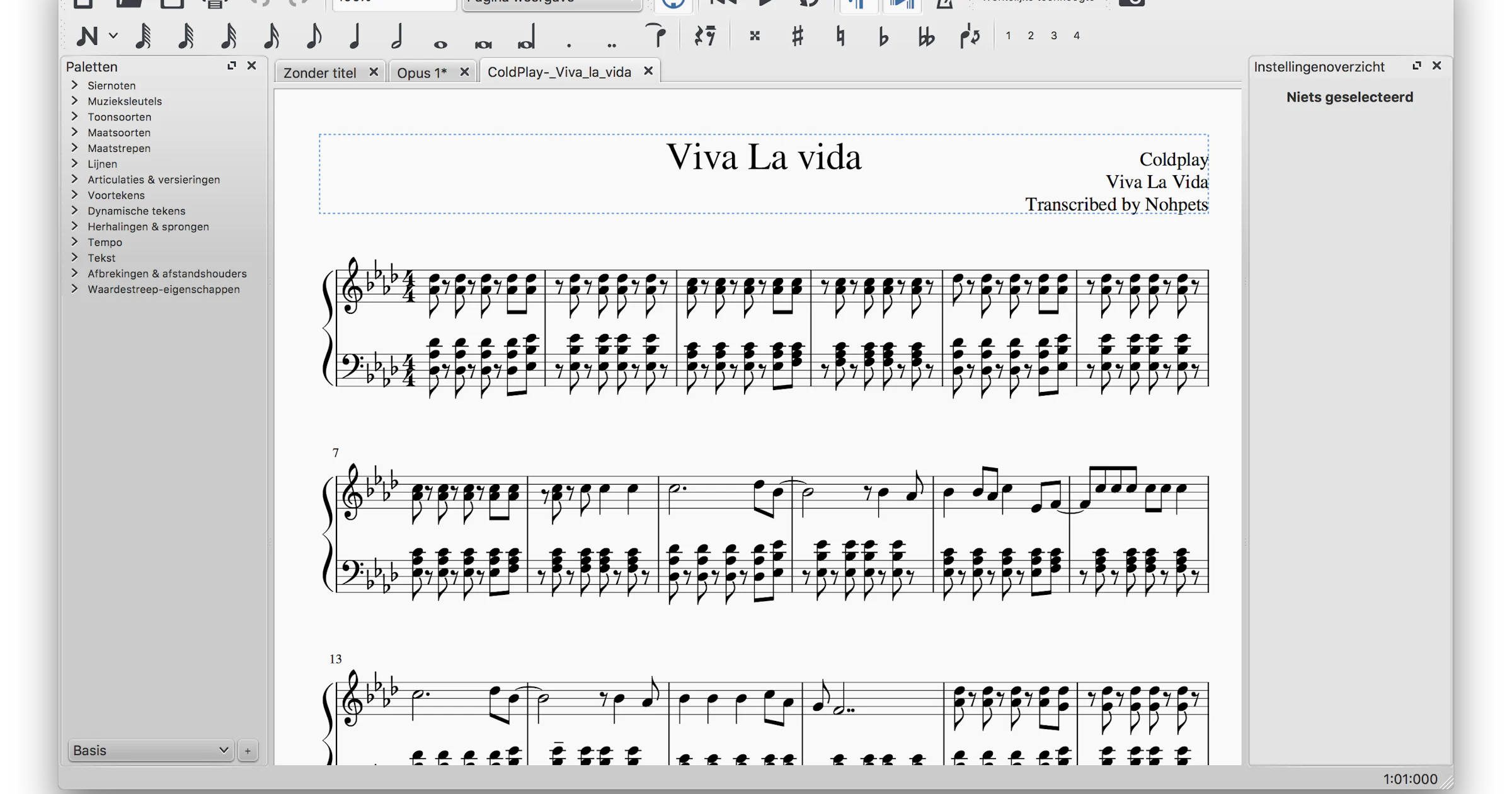Switch to voice 1
Screen dimensions: 1512x794
click(1008, 36)
